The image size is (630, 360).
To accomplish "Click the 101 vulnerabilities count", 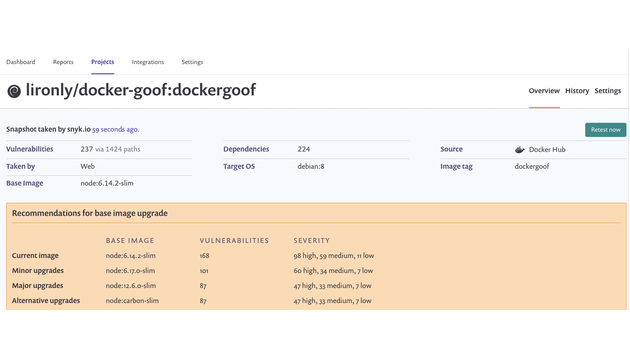I will pos(204,271).
